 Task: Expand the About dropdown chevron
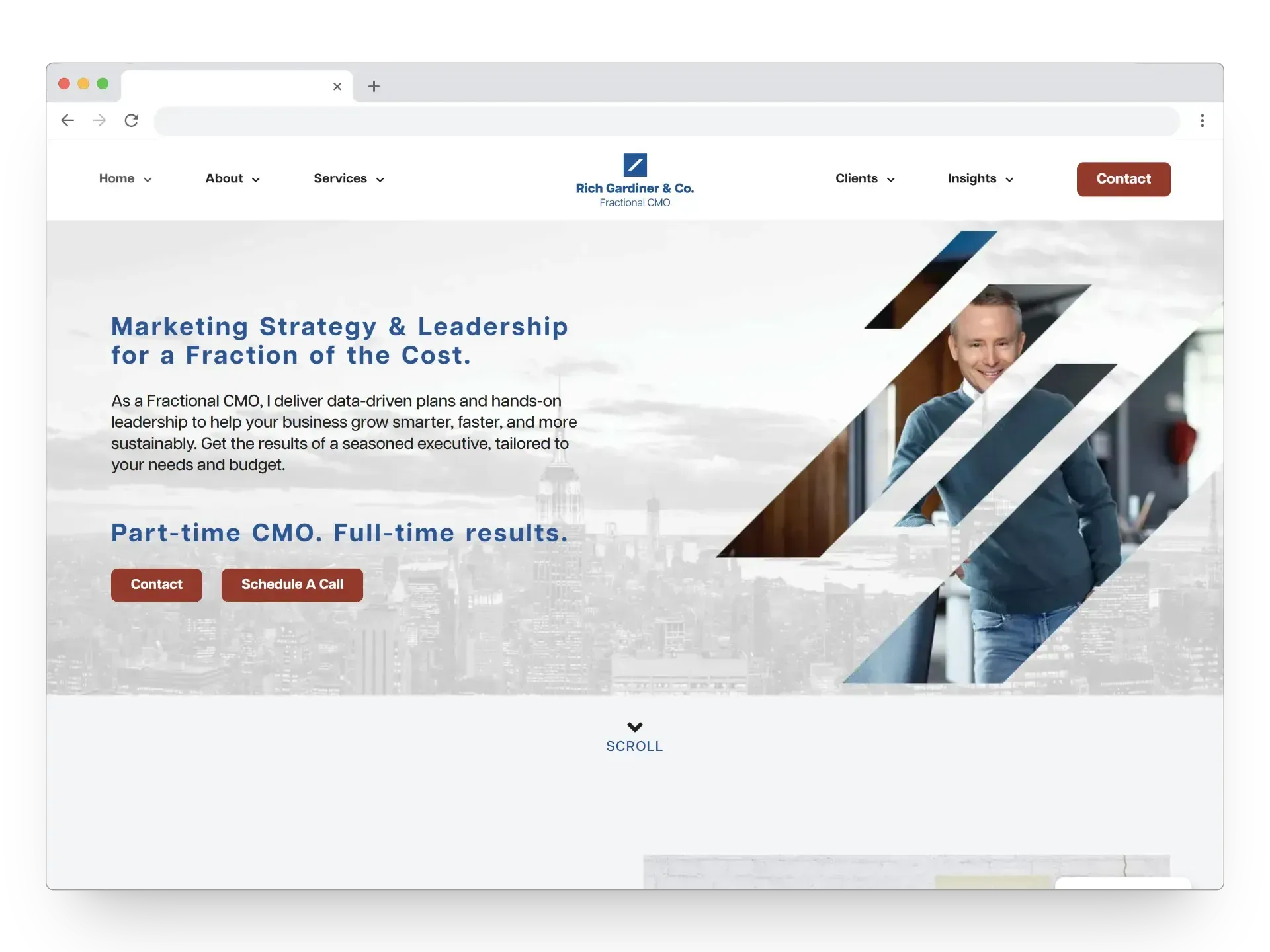click(x=256, y=180)
